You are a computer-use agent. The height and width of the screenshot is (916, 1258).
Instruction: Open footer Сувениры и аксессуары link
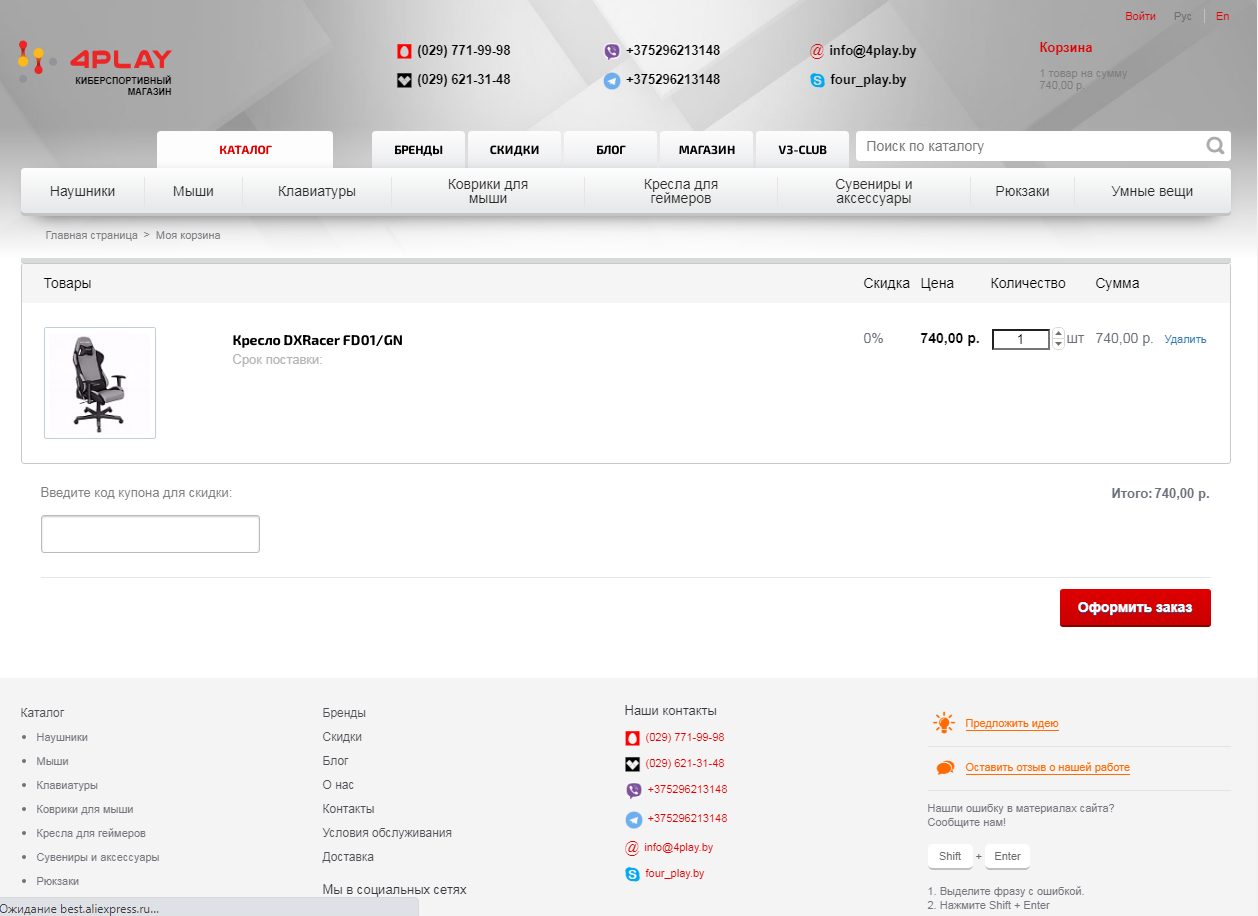(x=98, y=857)
